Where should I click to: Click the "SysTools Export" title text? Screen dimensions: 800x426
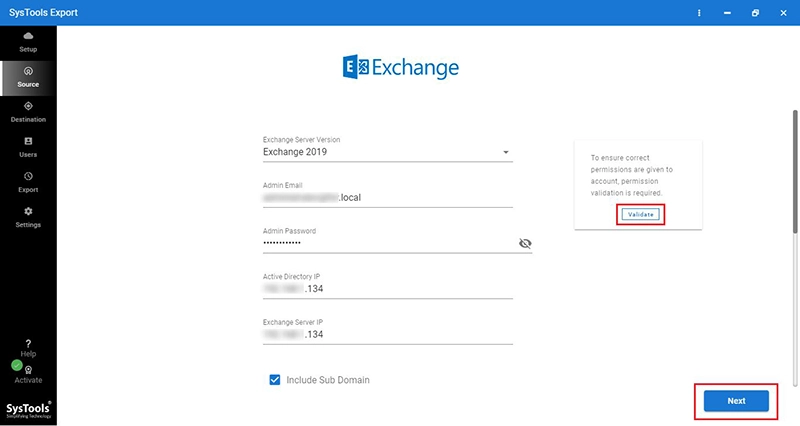[x=43, y=13]
